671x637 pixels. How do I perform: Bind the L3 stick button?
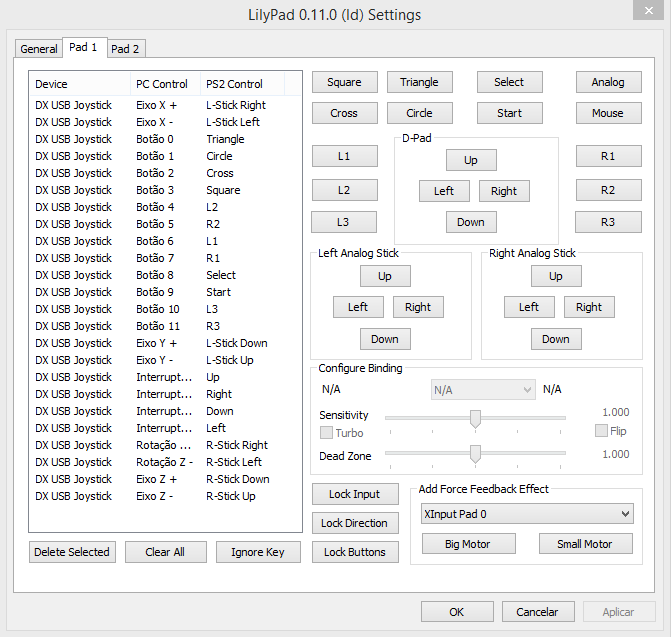pyautogui.click(x=344, y=222)
